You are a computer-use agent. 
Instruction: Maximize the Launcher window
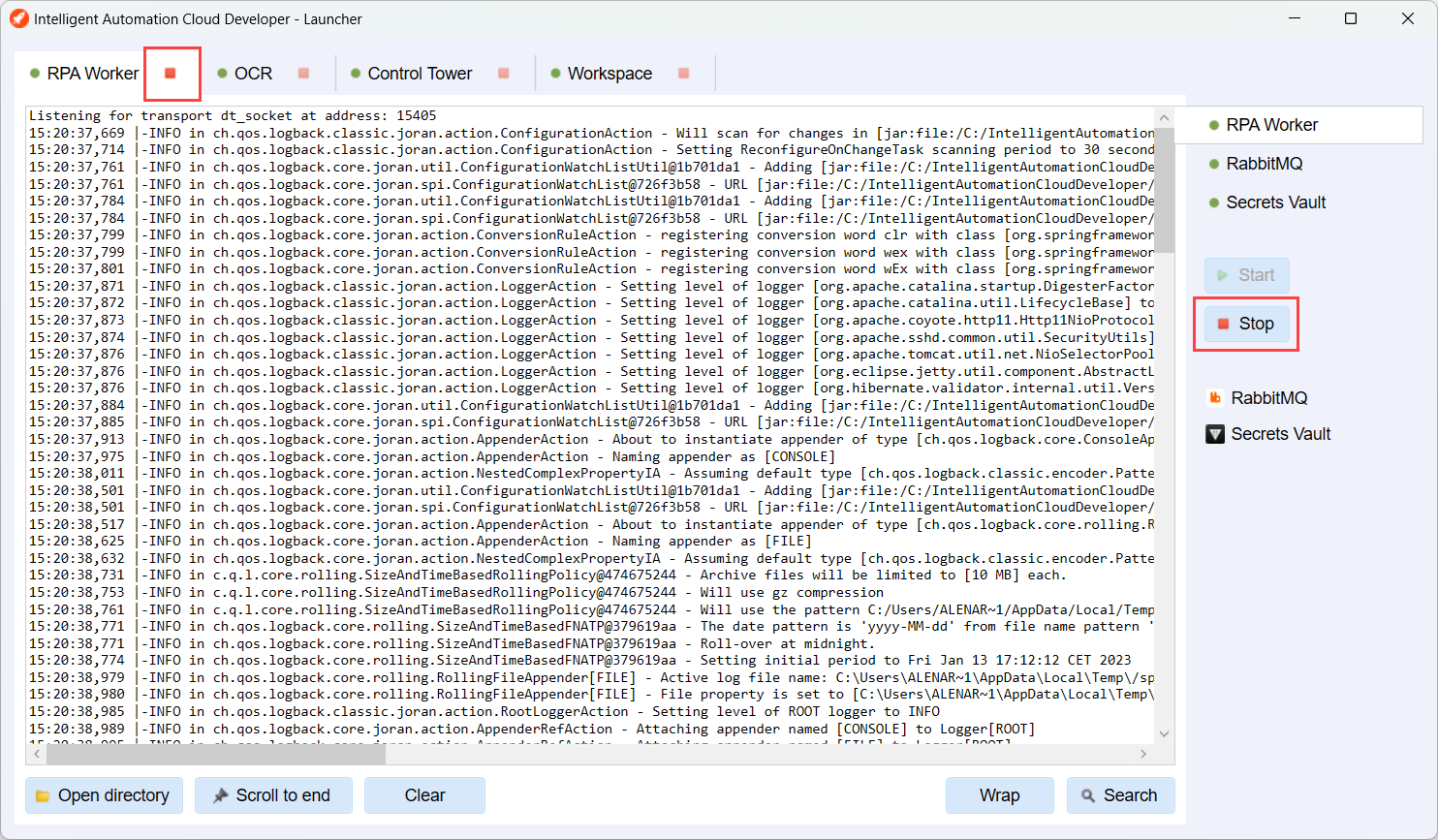pyautogui.click(x=1351, y=18)
